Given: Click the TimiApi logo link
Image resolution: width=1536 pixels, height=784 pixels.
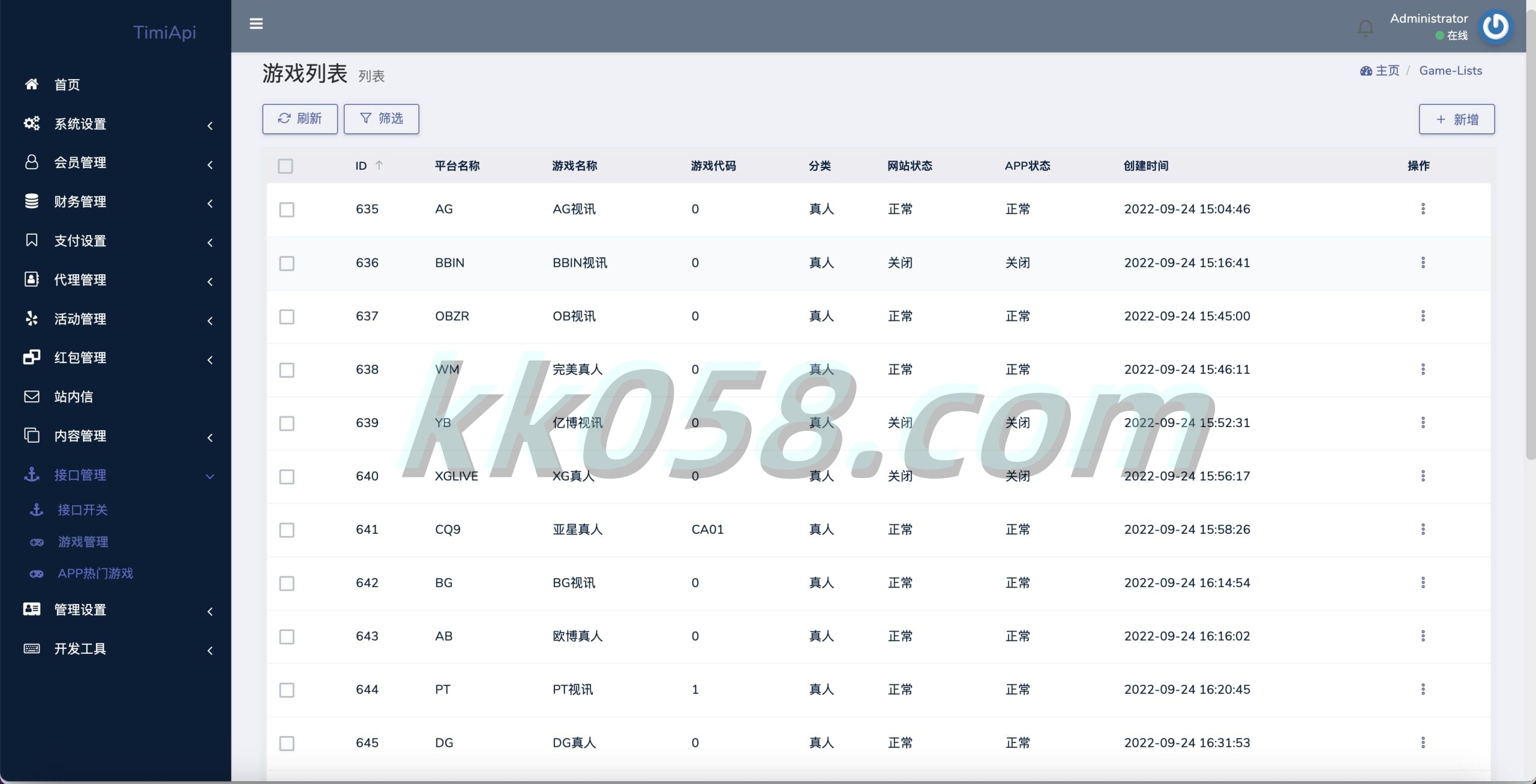Looking at the screenshot, I should 164,32.
